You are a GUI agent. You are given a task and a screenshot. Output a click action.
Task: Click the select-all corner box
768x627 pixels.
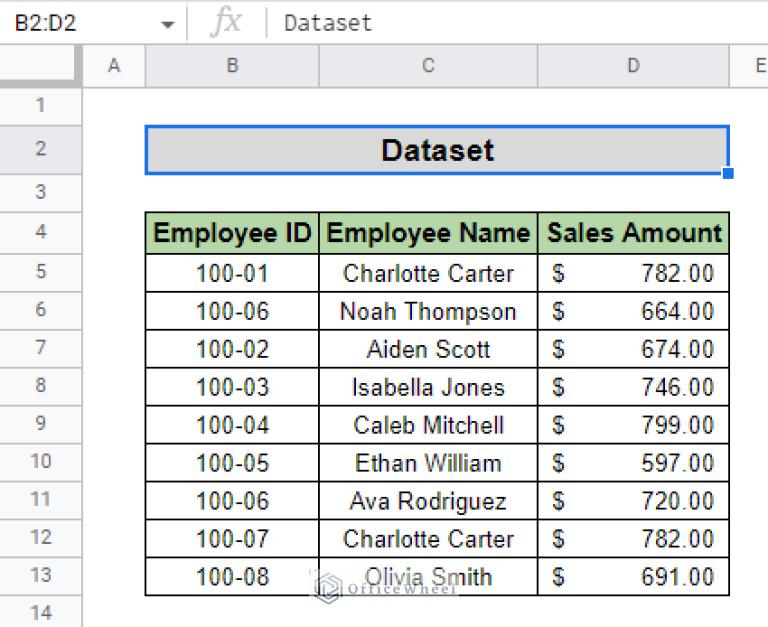click(40, 66)
